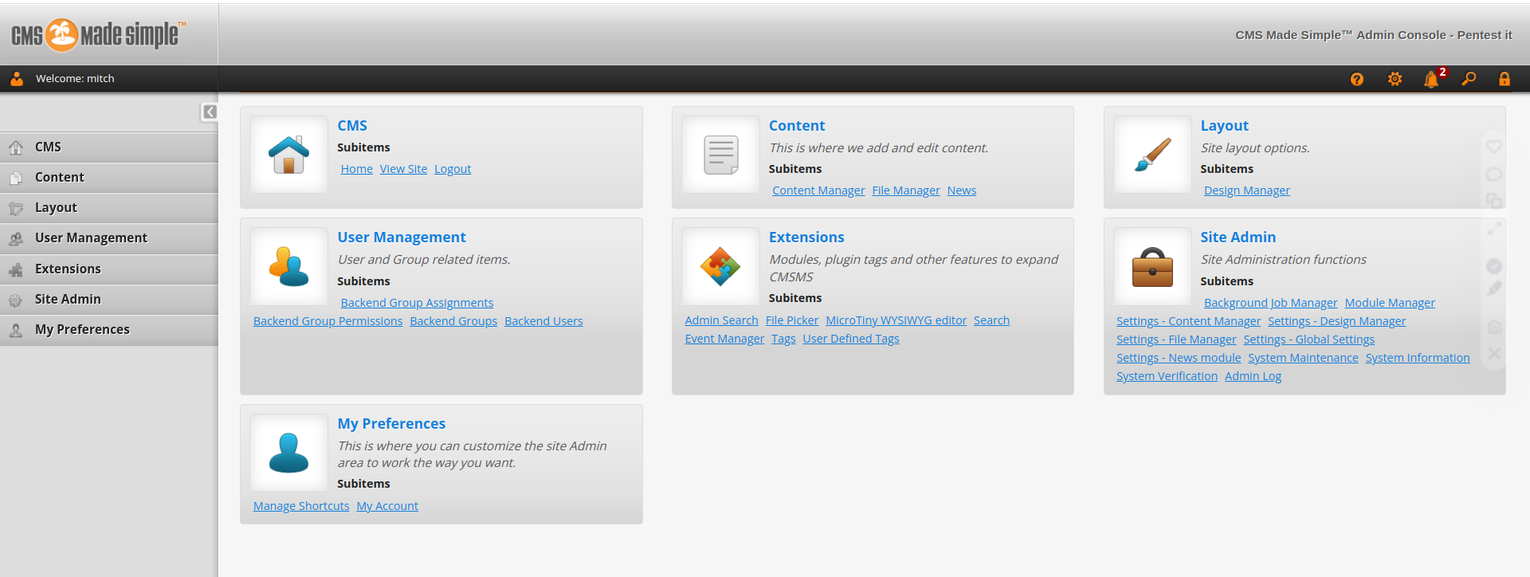Click the copy icon in floating toolbar
This screenshot has height=577, width=1530.
pos(1494,200)
